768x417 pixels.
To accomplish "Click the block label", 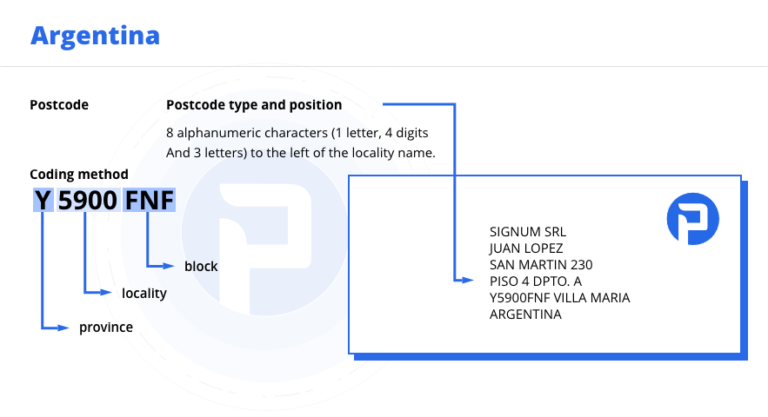I will click(200, 266).
